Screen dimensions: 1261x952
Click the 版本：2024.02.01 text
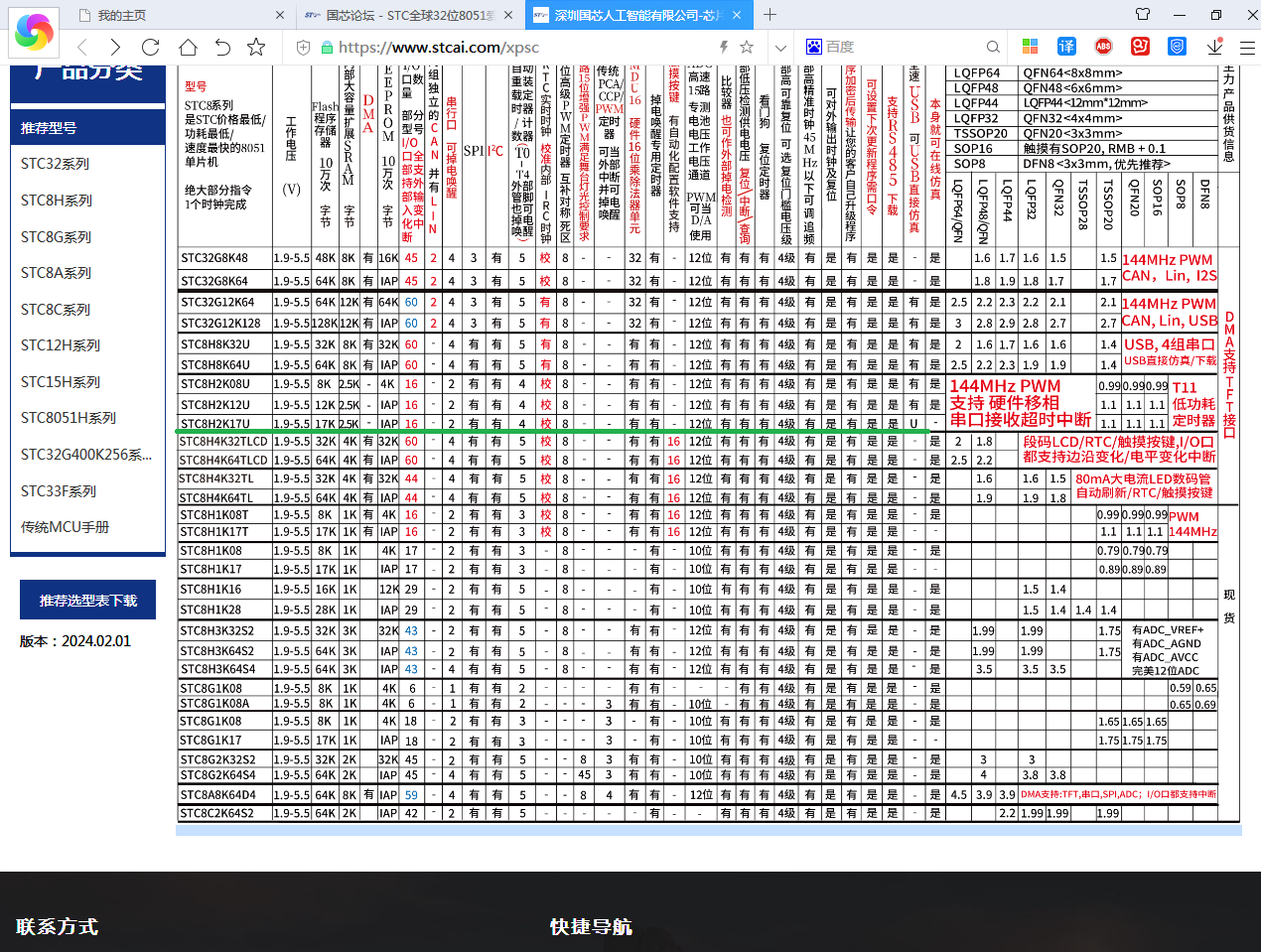tap(75, 641)
